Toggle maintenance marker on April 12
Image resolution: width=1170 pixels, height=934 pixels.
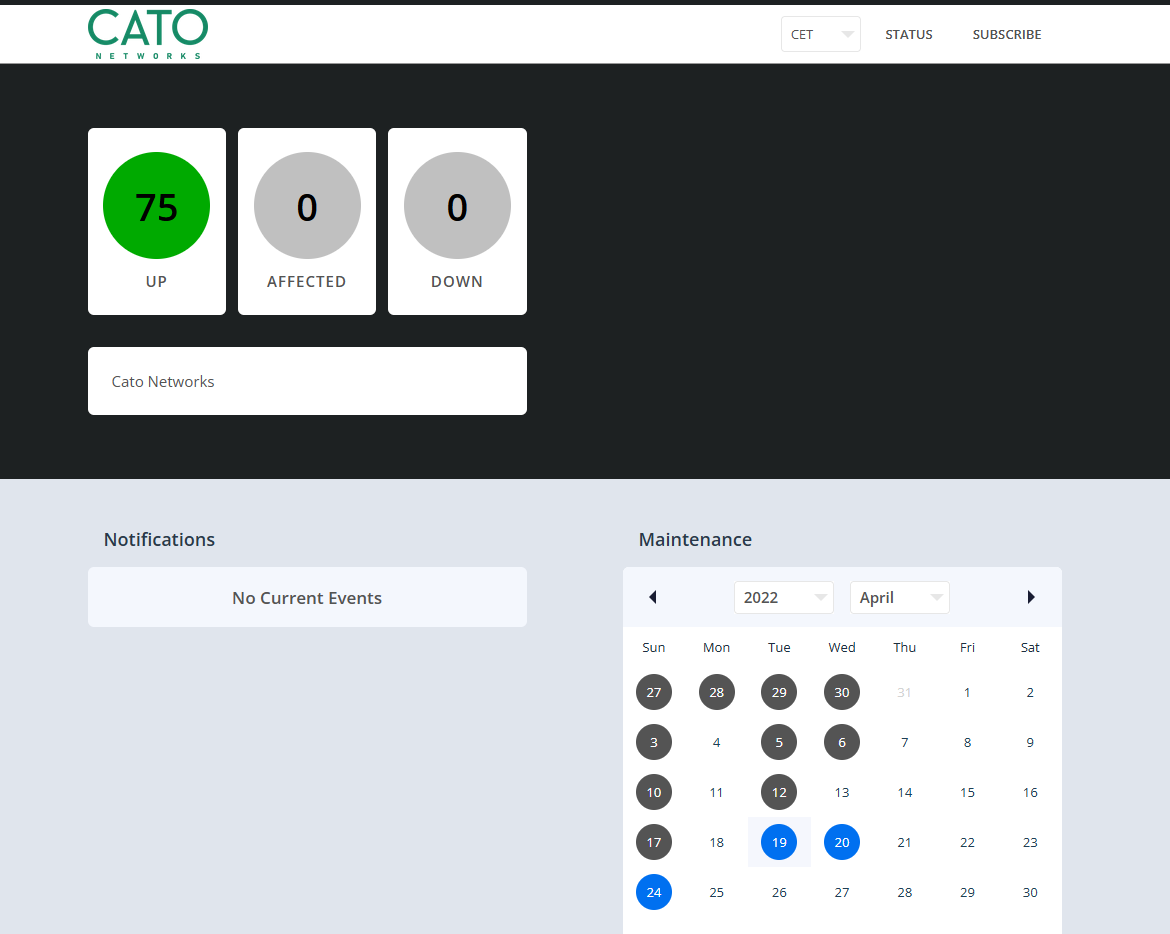pyautogui.click(x=779, y=792)
